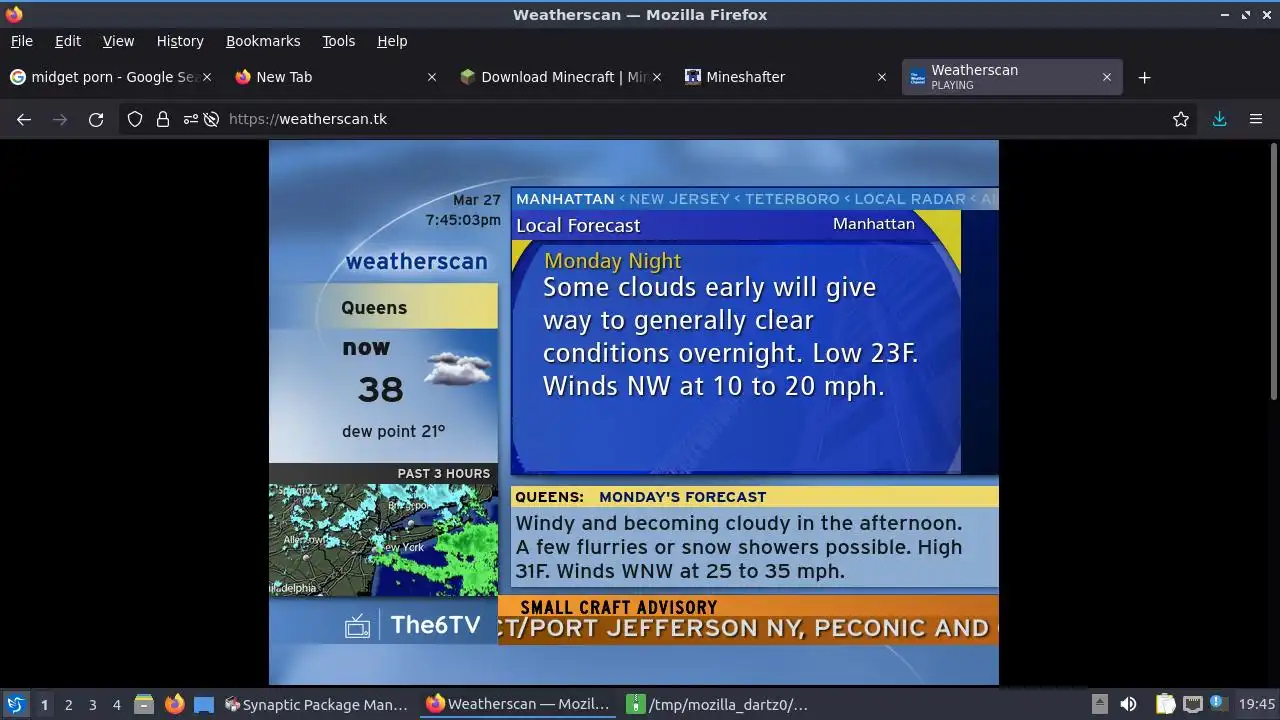
Task: Open the network connection tray icon
Action: [x=1192, y=704]
